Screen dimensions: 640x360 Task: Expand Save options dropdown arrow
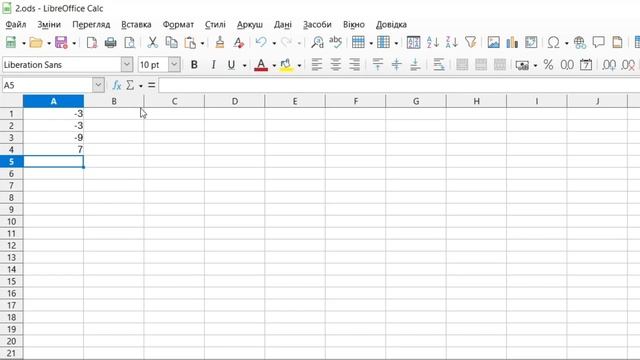point(74,42)
